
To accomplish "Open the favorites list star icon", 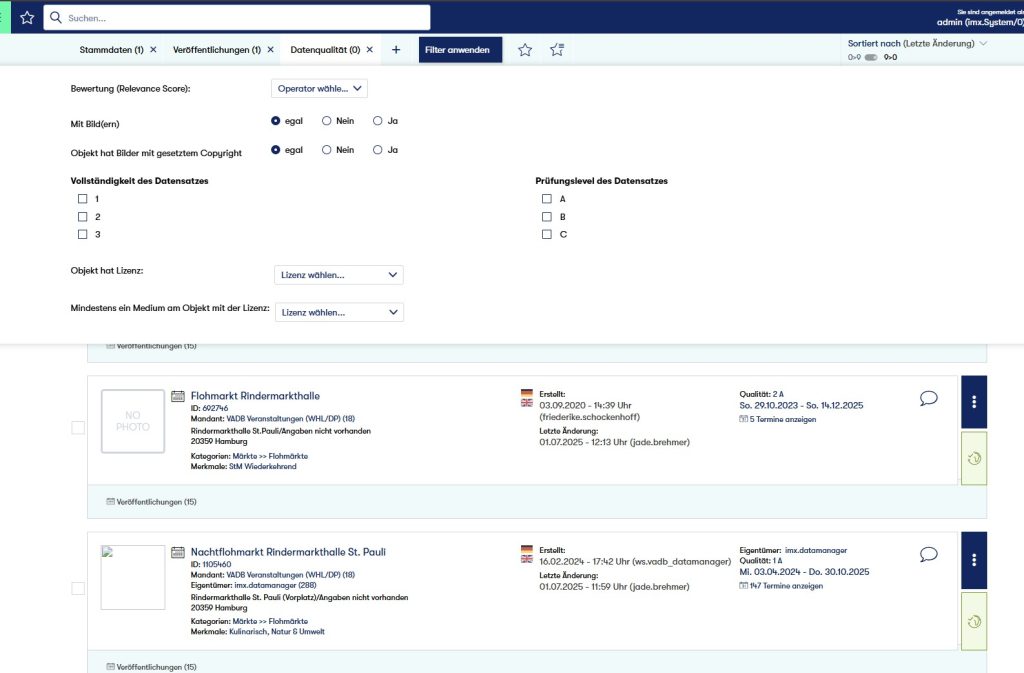I will [x=557, y=50].
